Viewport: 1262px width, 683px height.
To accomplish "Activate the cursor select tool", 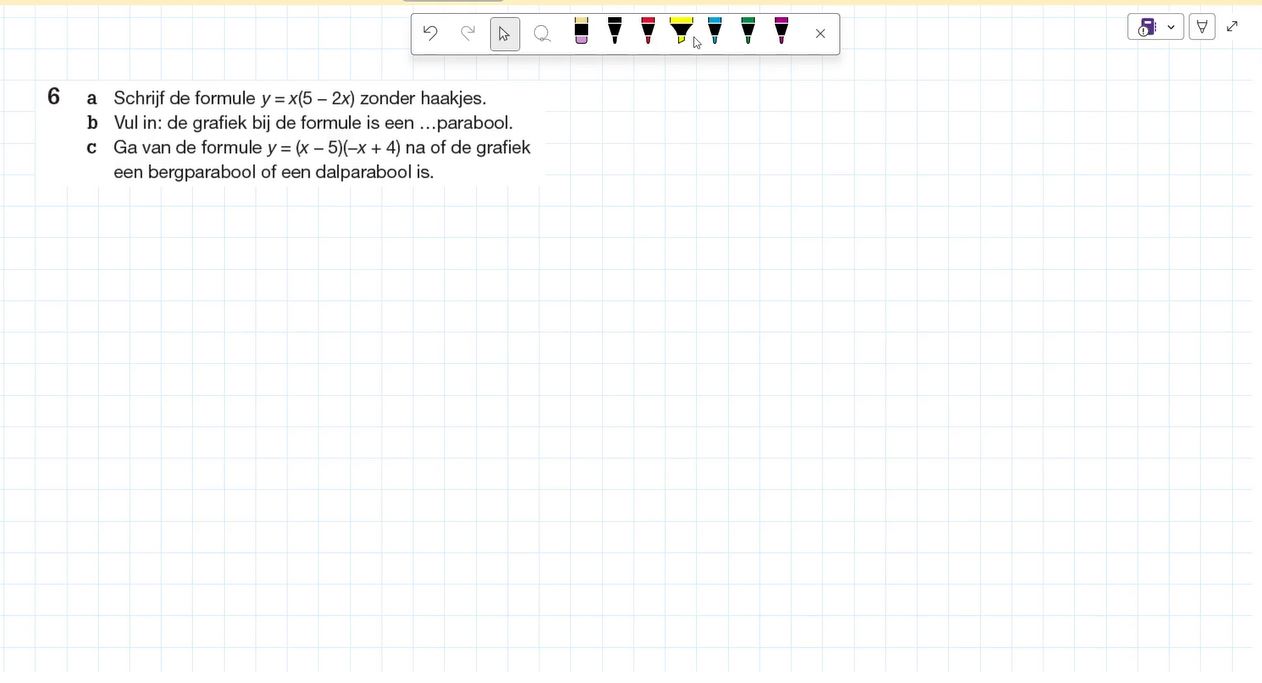I will [505, 34].
